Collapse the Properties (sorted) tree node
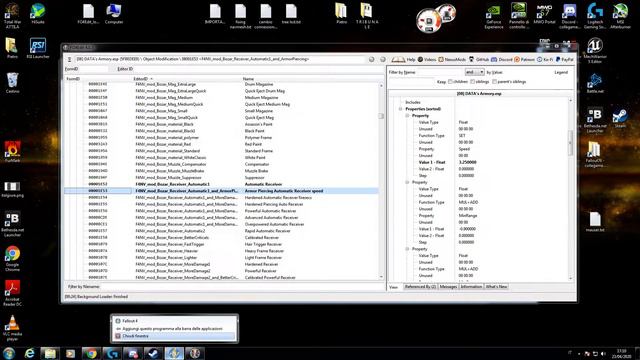The height and width of the screenshot is (360, 640). (400, 109)
